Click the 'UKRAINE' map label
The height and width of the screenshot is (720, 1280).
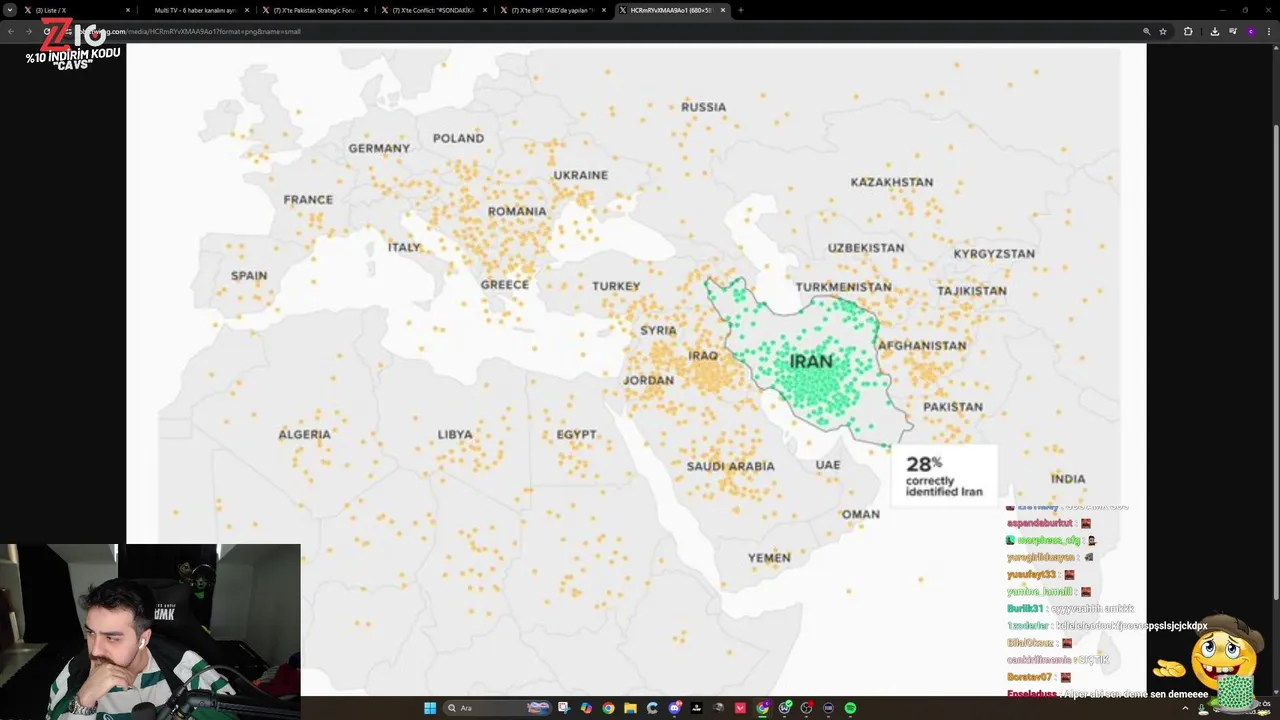580,175
